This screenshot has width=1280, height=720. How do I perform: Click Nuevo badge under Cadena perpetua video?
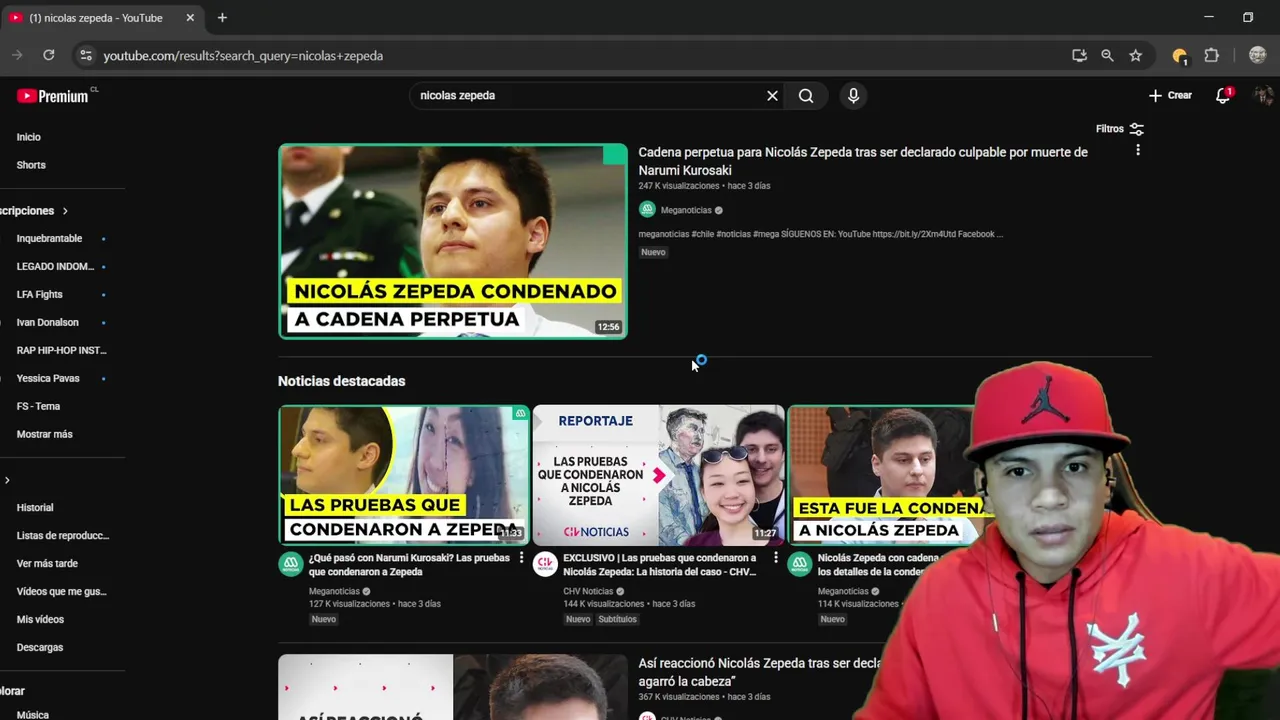pyautogui.click(x=653, y=253)
